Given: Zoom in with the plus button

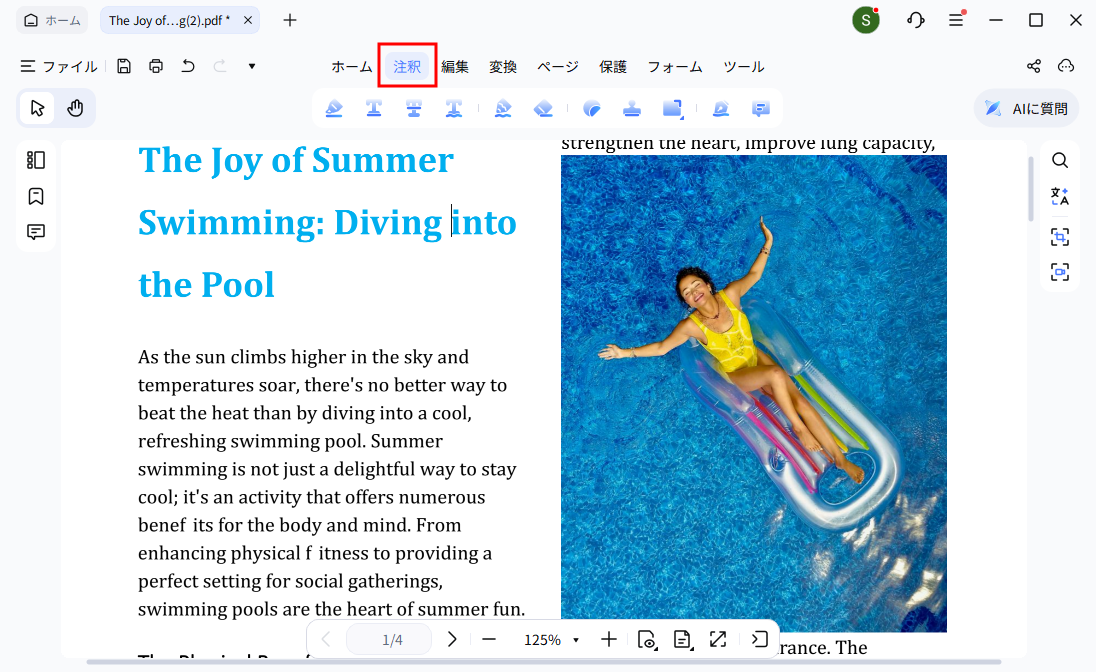Looking at the screenshot, I should pyautogui.click(x=609, y=639).
